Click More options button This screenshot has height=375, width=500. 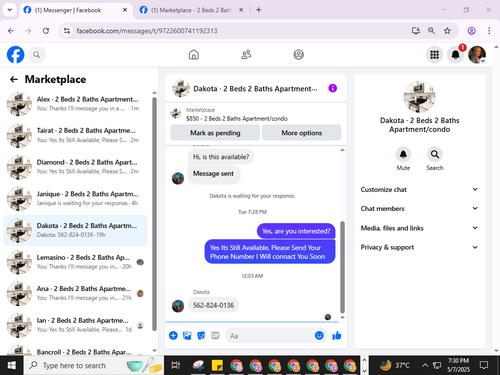pyautogui.click(x=301, y=133)
